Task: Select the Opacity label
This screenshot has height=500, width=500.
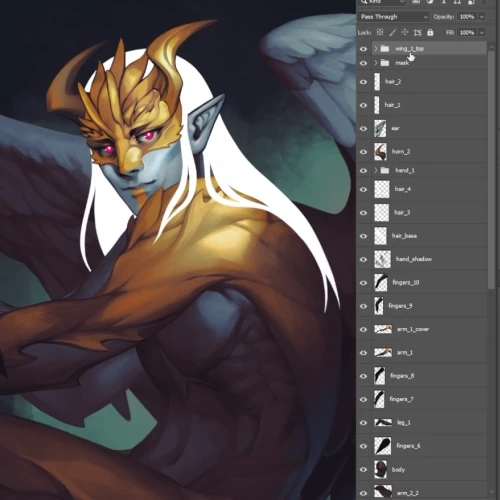Action: tap(444, 17)
